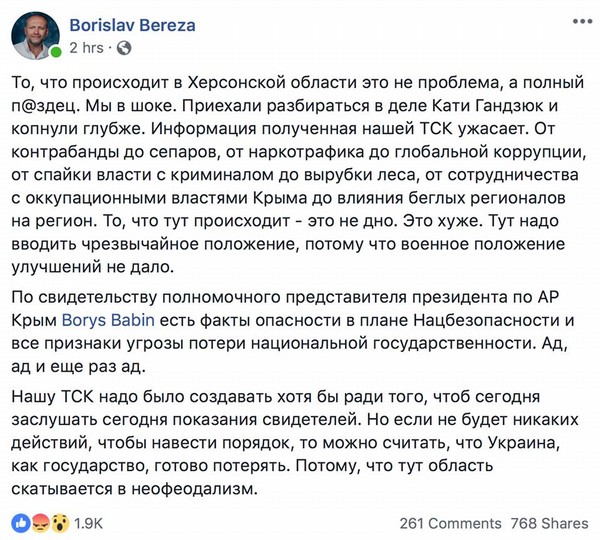Click the blue Like reaction icon
Screen dimensions: 600x540
coord(21,523)
